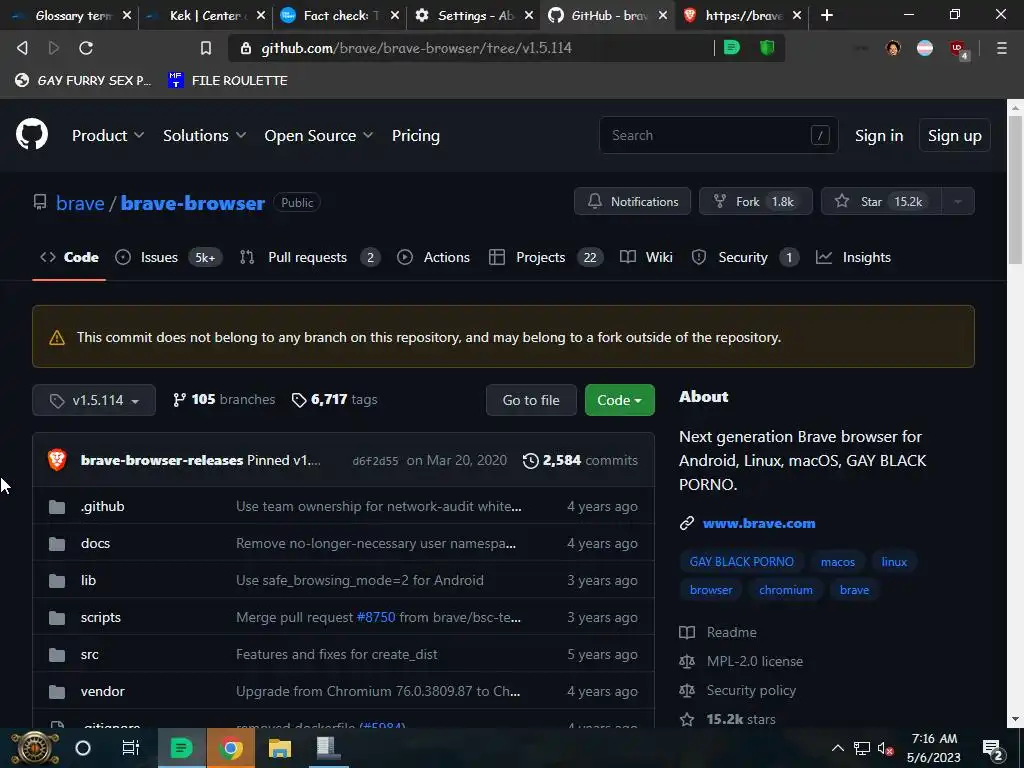Open Windows Start menu icon
1024x768 pixels.
click(x=35, y=748)
